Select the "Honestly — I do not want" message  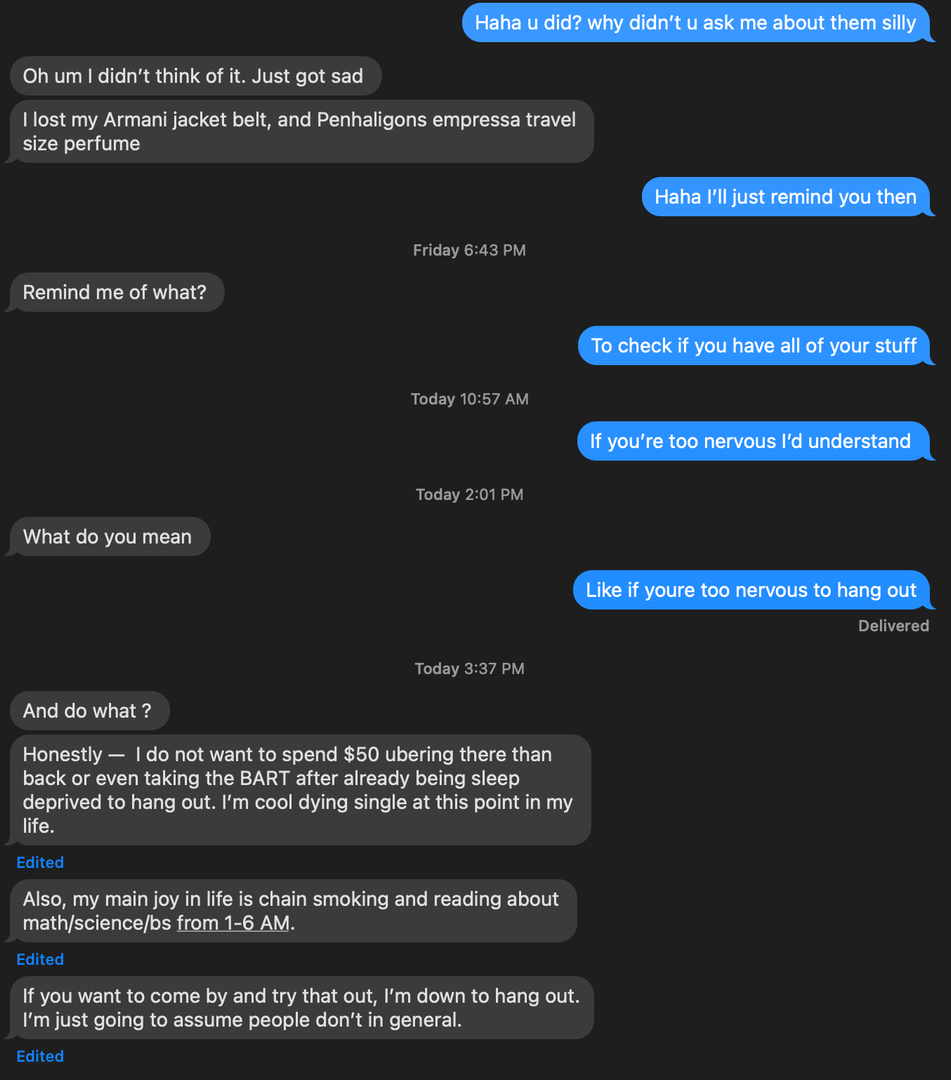(299, 790)
